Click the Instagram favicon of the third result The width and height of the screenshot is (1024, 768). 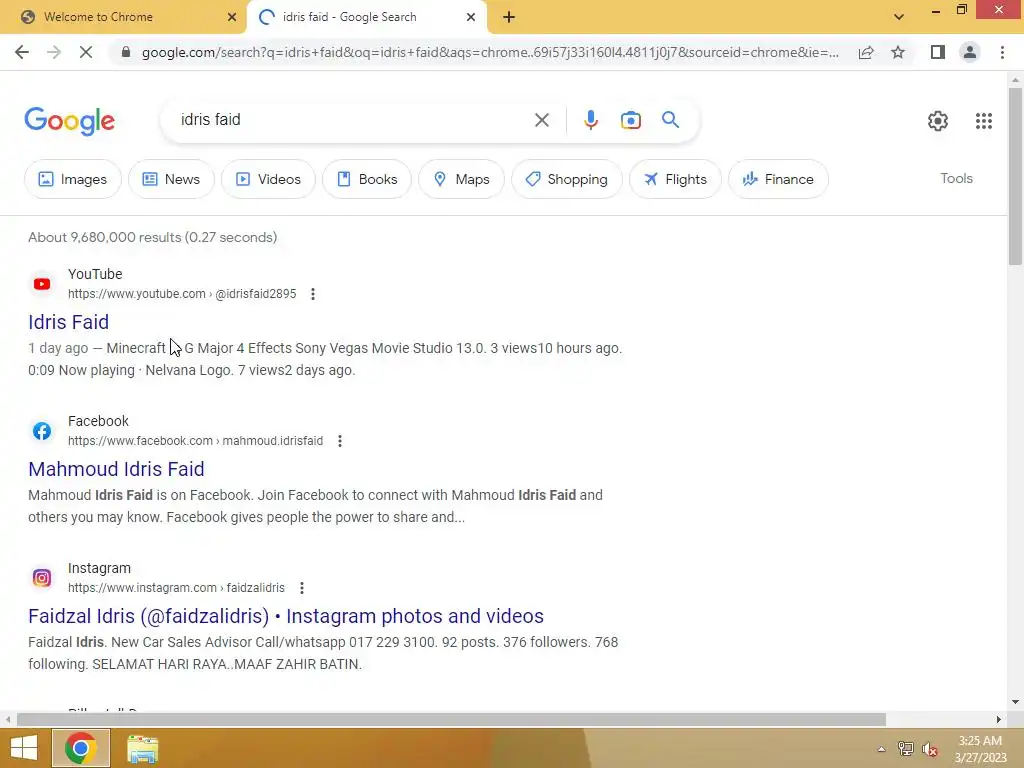click(42, 578)
